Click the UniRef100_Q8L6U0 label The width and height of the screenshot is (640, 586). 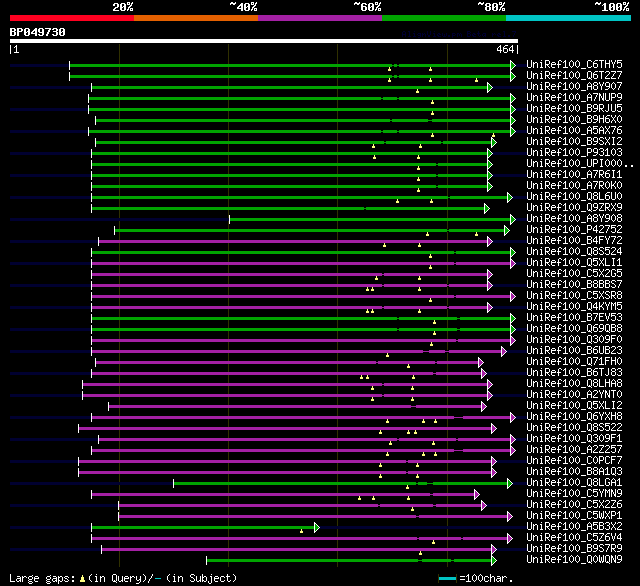pyautogui.click(x=574, y=197)
